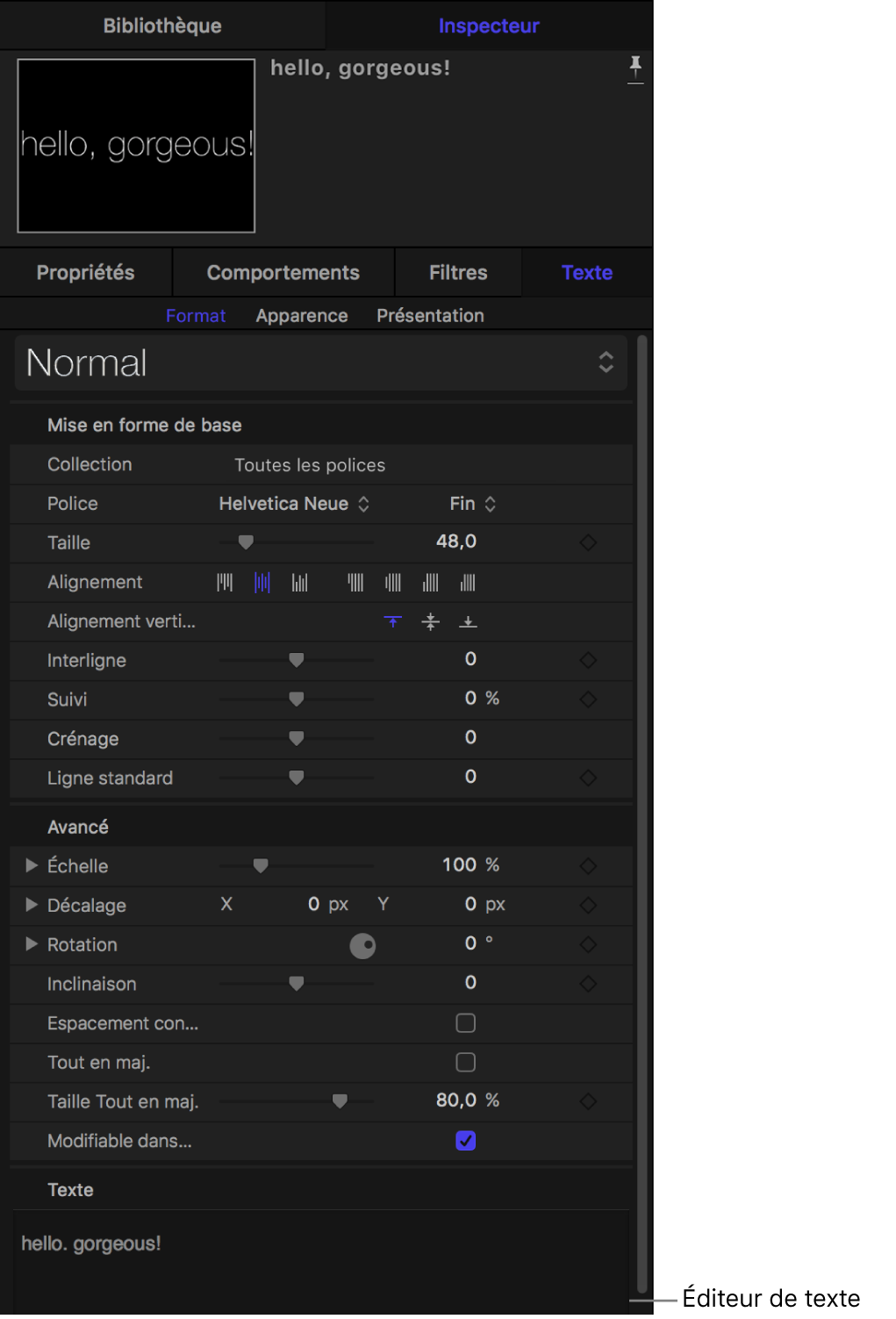Open the Comportements tab

point(283,273)
